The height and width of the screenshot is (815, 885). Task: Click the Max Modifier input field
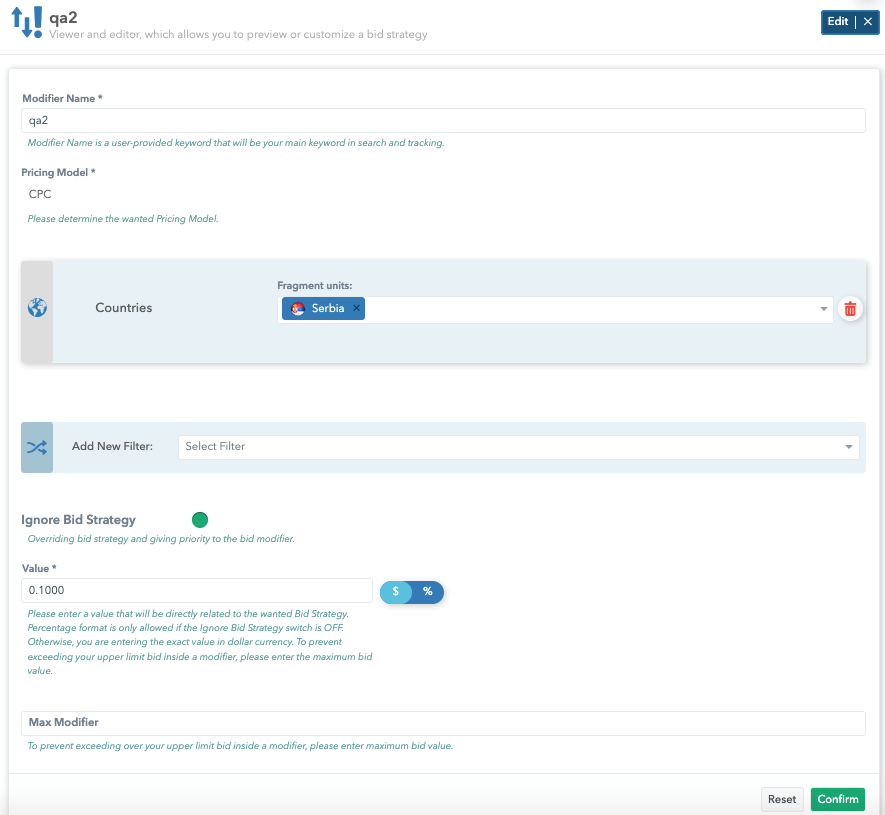[x=442, y=722]
